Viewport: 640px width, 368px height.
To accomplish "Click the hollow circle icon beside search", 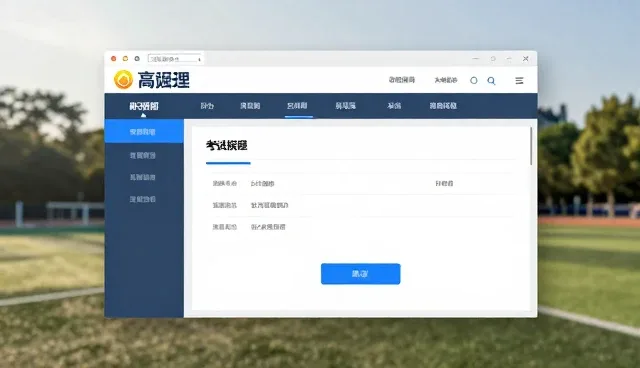I will point(473,80).
